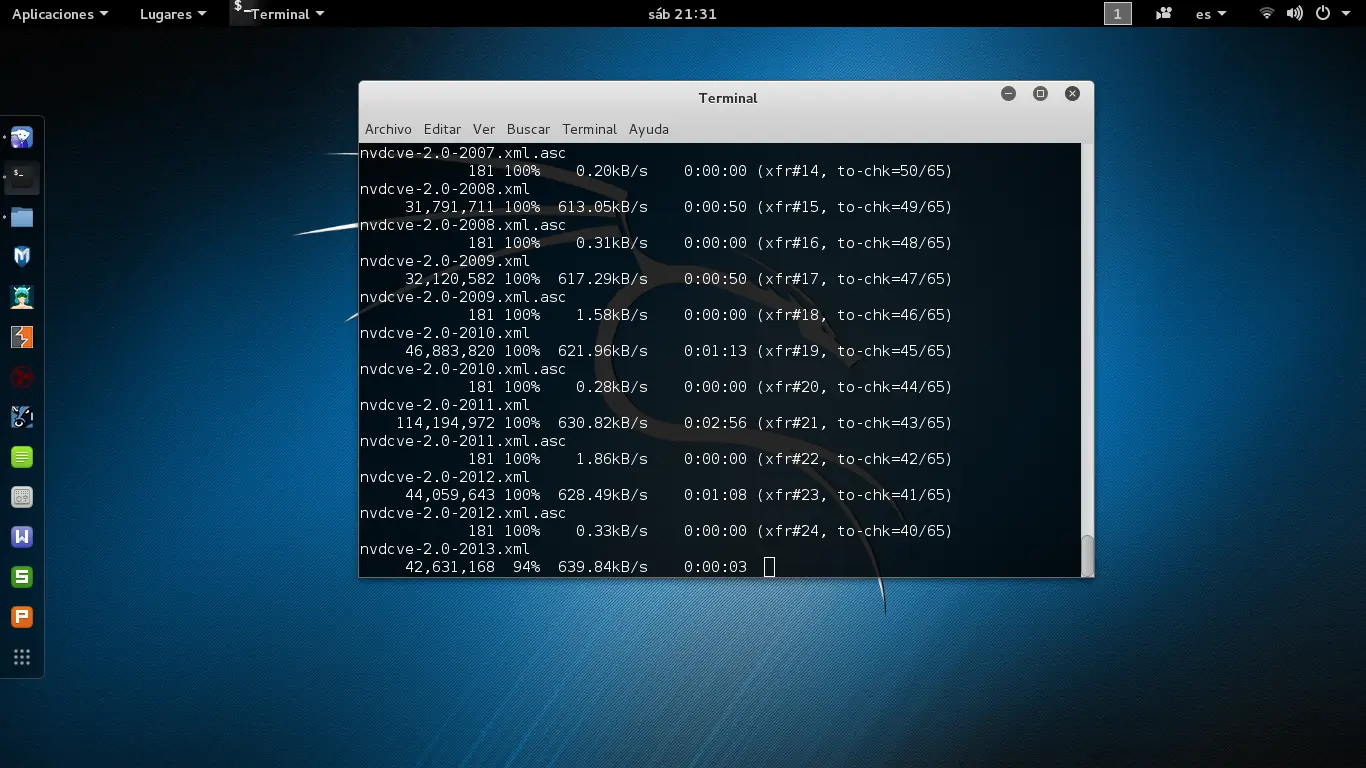This screenshot has width=1366, height=768.
Task: Open the Aplicaciones menu
Action: pyautogui.click(x=59, y=14)
